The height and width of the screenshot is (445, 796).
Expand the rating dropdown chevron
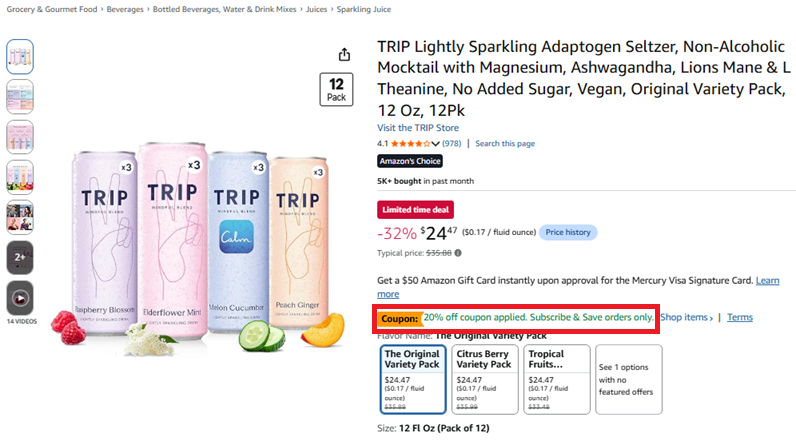pos(435,144)
